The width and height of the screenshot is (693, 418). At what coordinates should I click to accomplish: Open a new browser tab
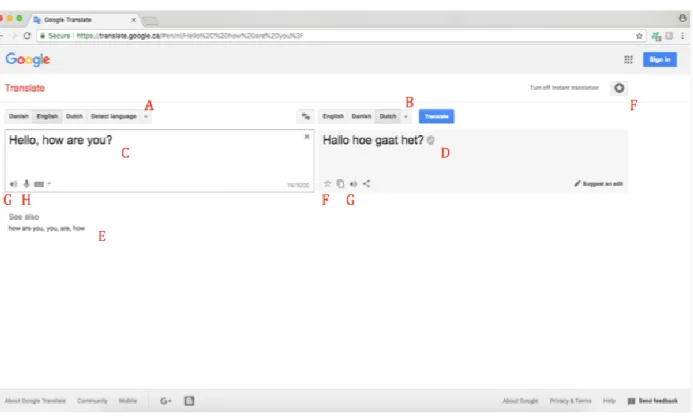150,20
